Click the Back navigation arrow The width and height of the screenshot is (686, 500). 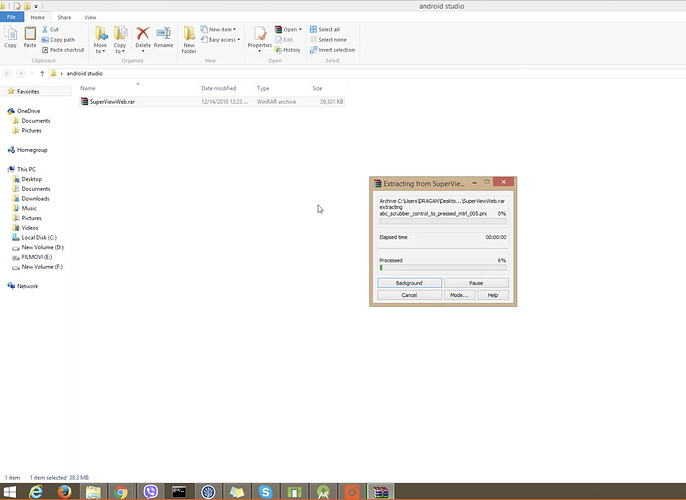[x=7, y=73]
